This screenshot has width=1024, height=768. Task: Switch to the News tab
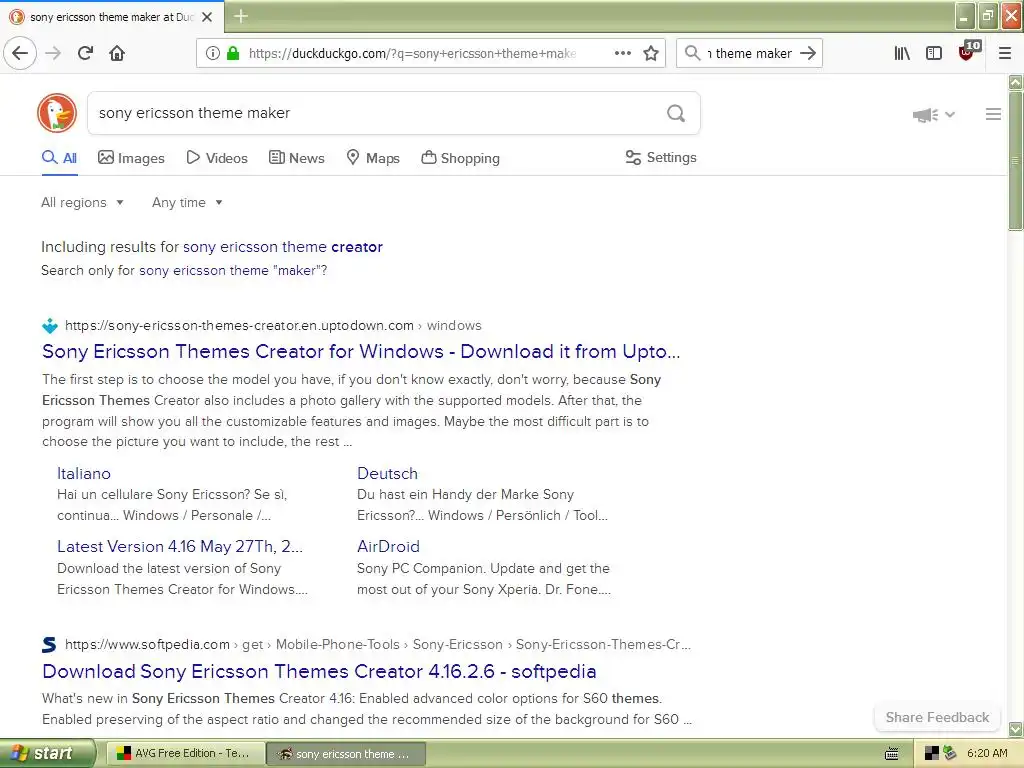296,158
